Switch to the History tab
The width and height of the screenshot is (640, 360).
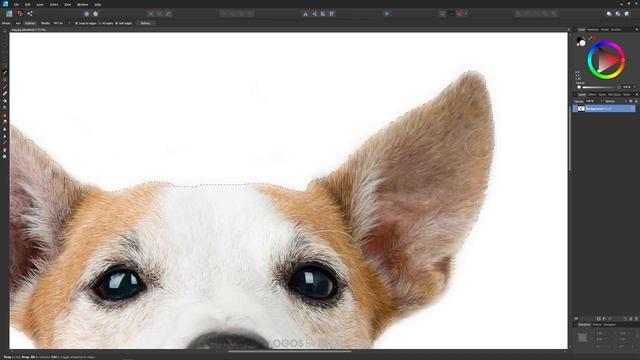597,324
